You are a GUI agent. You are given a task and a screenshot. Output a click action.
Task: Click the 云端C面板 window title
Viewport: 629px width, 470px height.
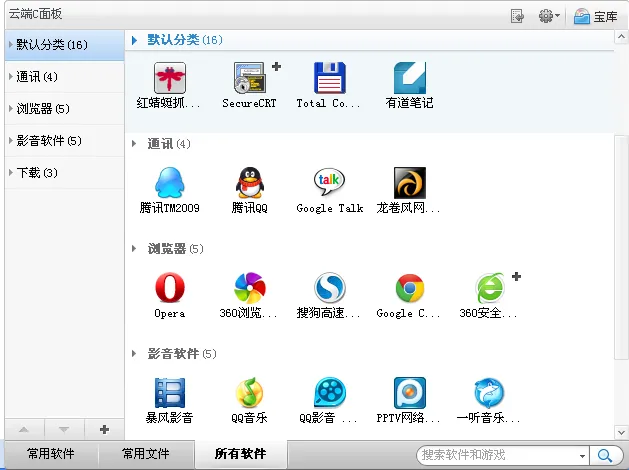[35, 14]
